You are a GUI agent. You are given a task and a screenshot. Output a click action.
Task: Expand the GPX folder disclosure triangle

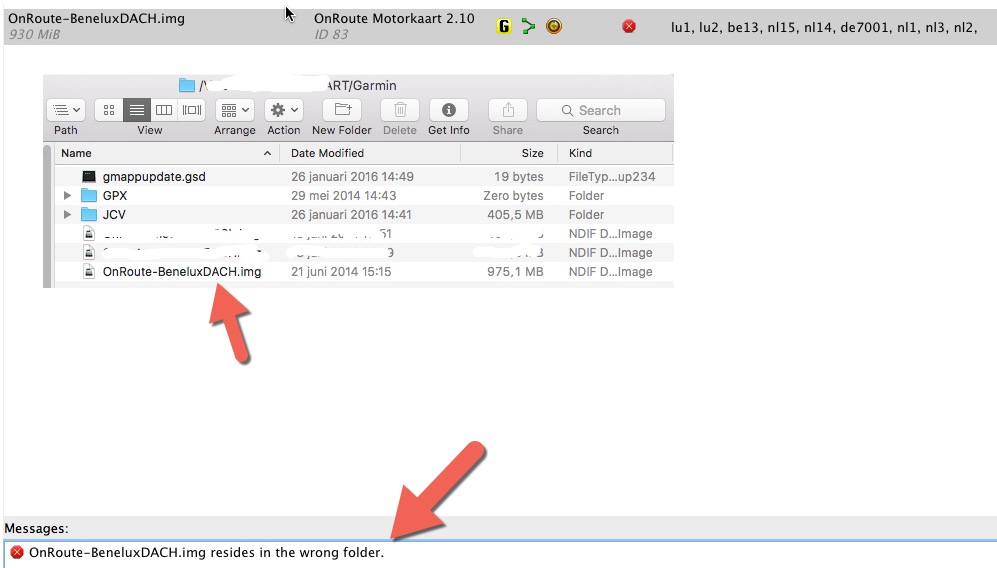click(68, 196)
